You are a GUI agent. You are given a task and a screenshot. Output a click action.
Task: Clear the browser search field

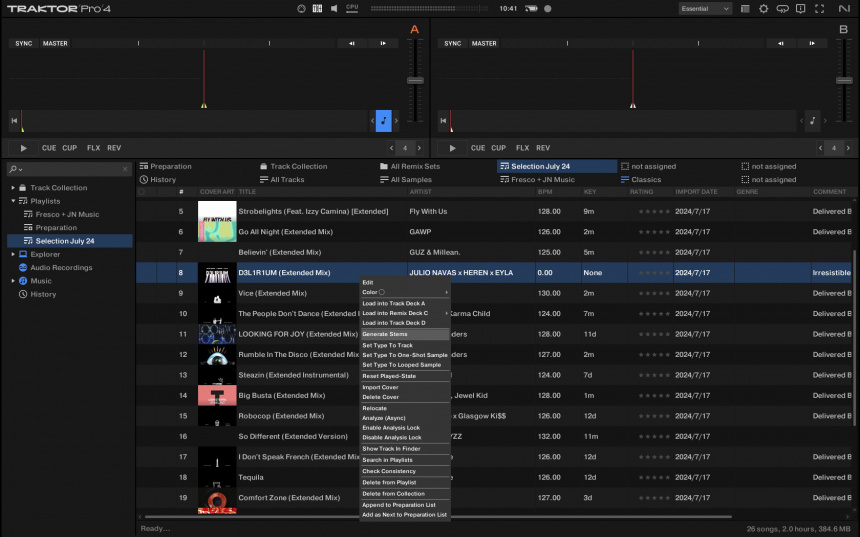[125, 169]
